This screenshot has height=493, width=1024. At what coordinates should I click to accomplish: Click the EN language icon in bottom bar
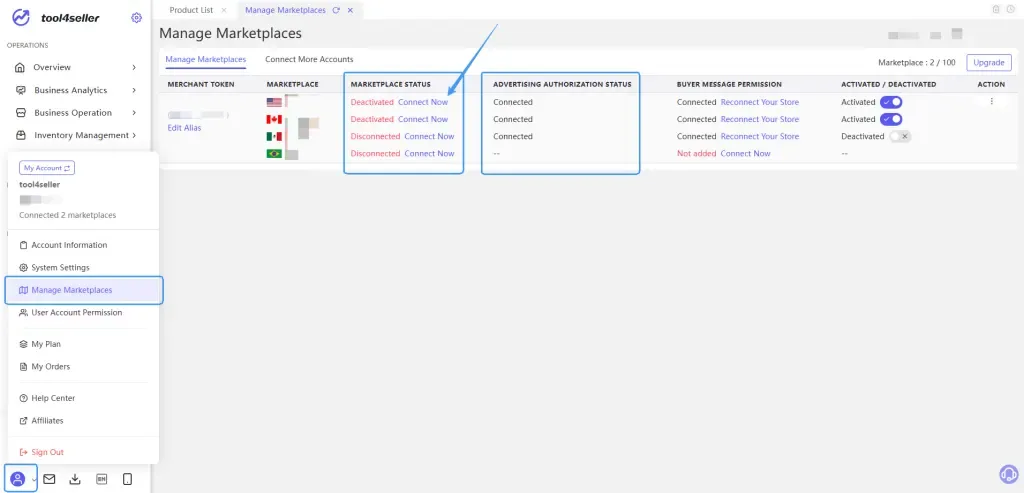click(101, 479)
